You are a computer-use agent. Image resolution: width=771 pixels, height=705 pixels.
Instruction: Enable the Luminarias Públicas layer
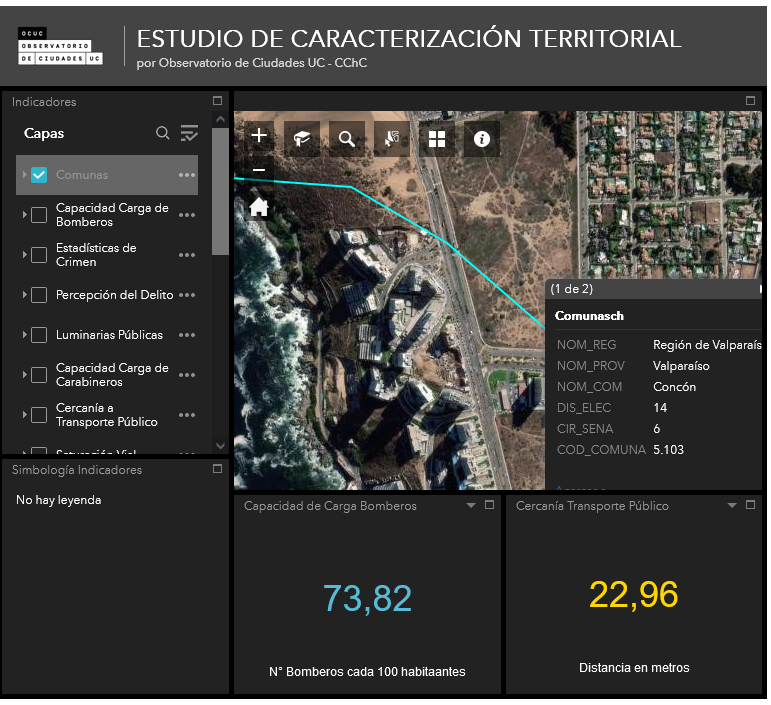click(x=39, y=335)
